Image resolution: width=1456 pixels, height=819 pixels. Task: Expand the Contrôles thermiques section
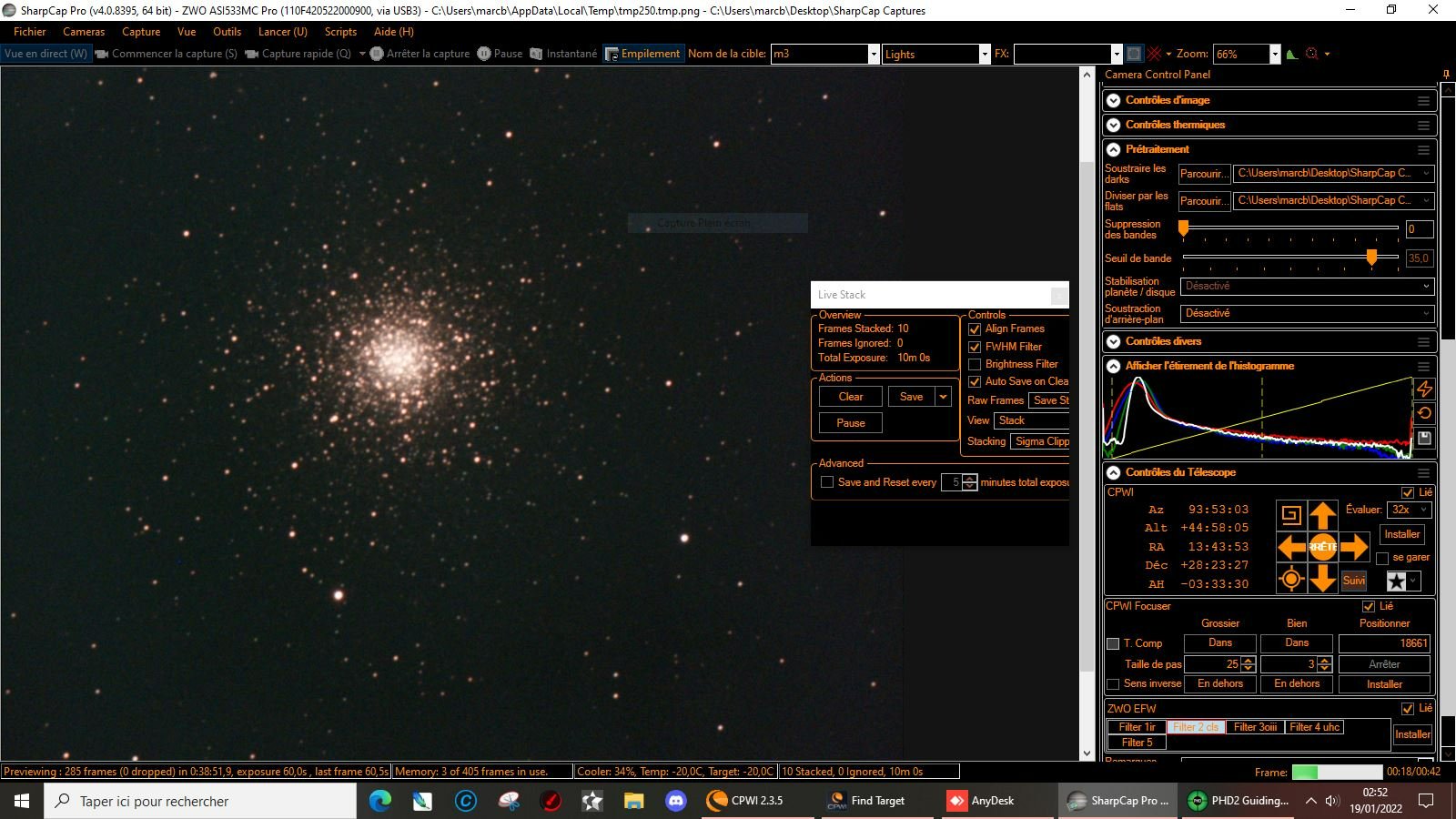pyautogui.click(x=1113, y=125)
